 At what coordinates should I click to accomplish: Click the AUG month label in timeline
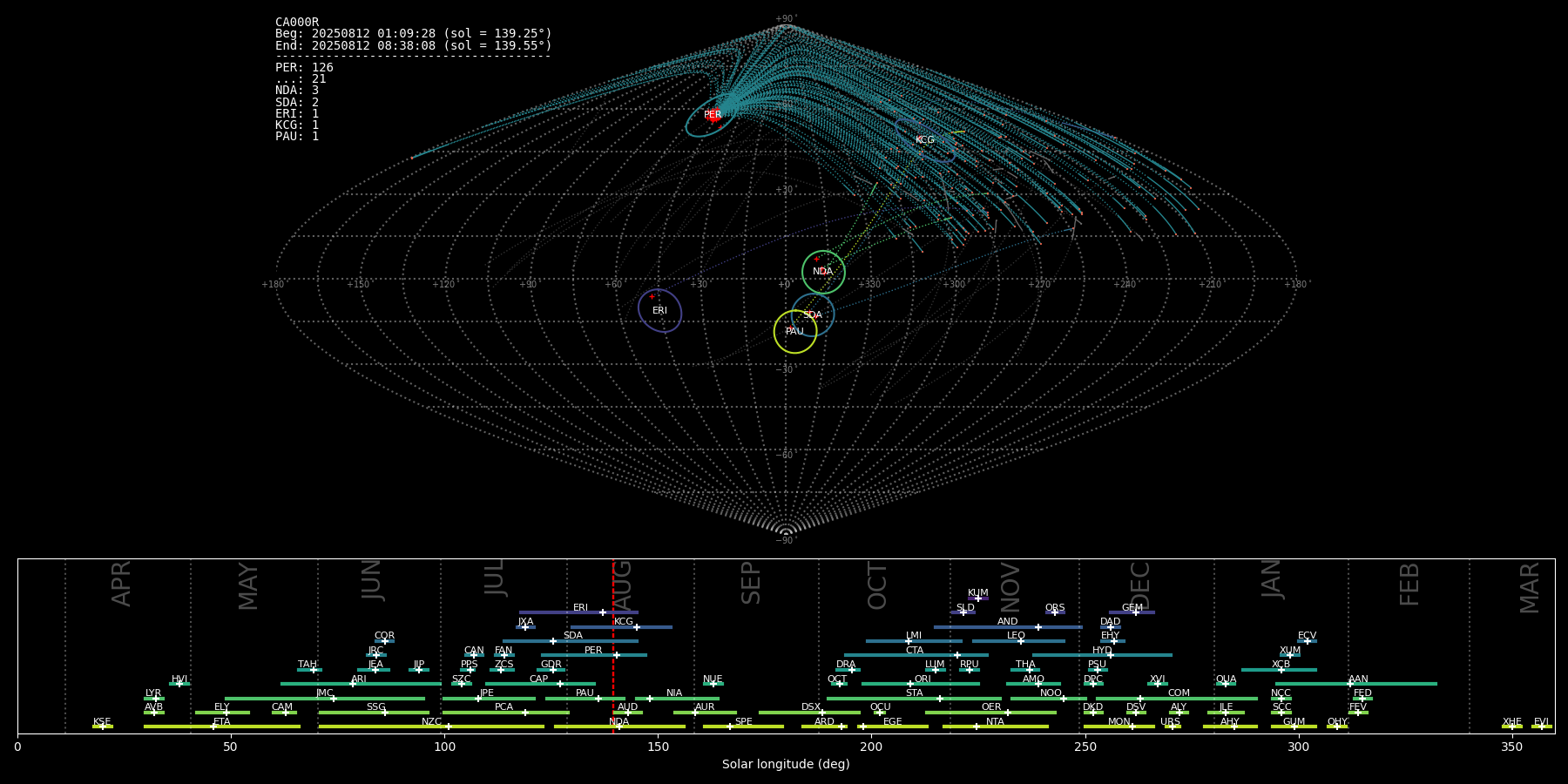click(x=624, y=586)
